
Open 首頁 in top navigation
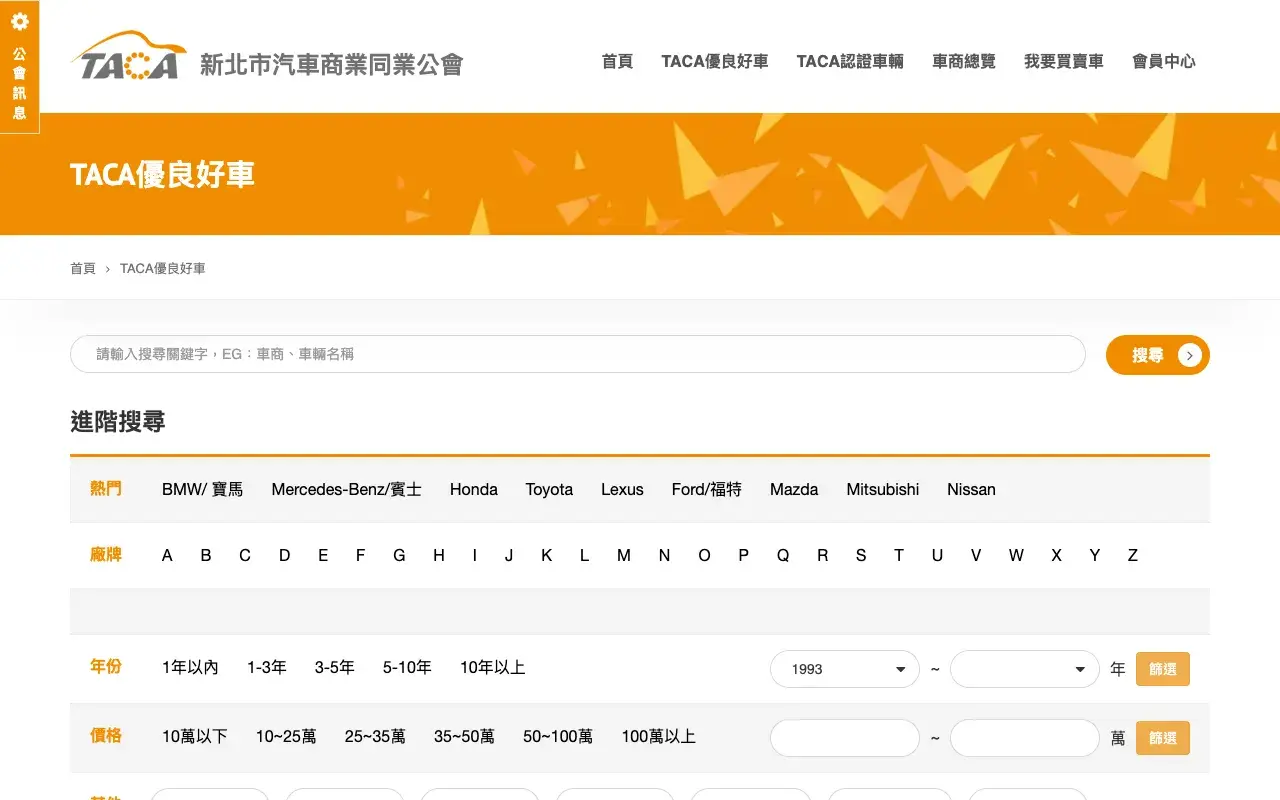617,61
